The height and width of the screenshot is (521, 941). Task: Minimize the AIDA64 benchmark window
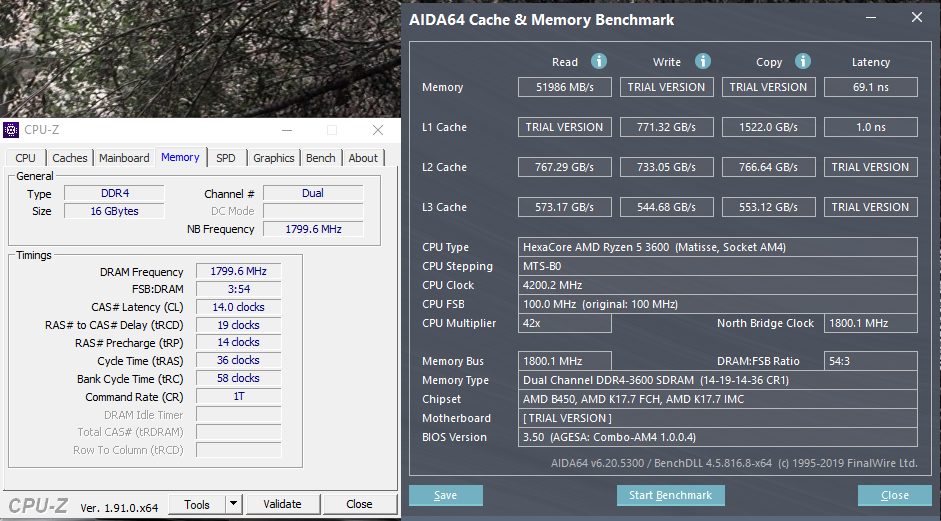pos(871,19)
